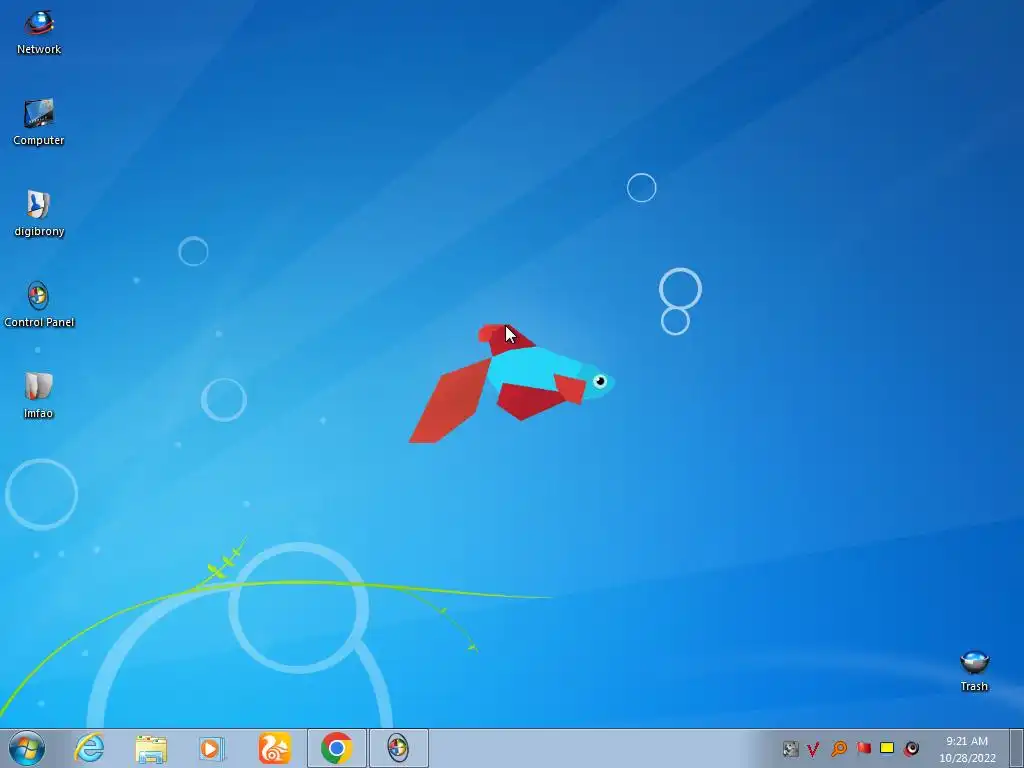Screen dimensions: 1024x768
Task: Select the Trash icon on desktop
Action: point(974,671)
